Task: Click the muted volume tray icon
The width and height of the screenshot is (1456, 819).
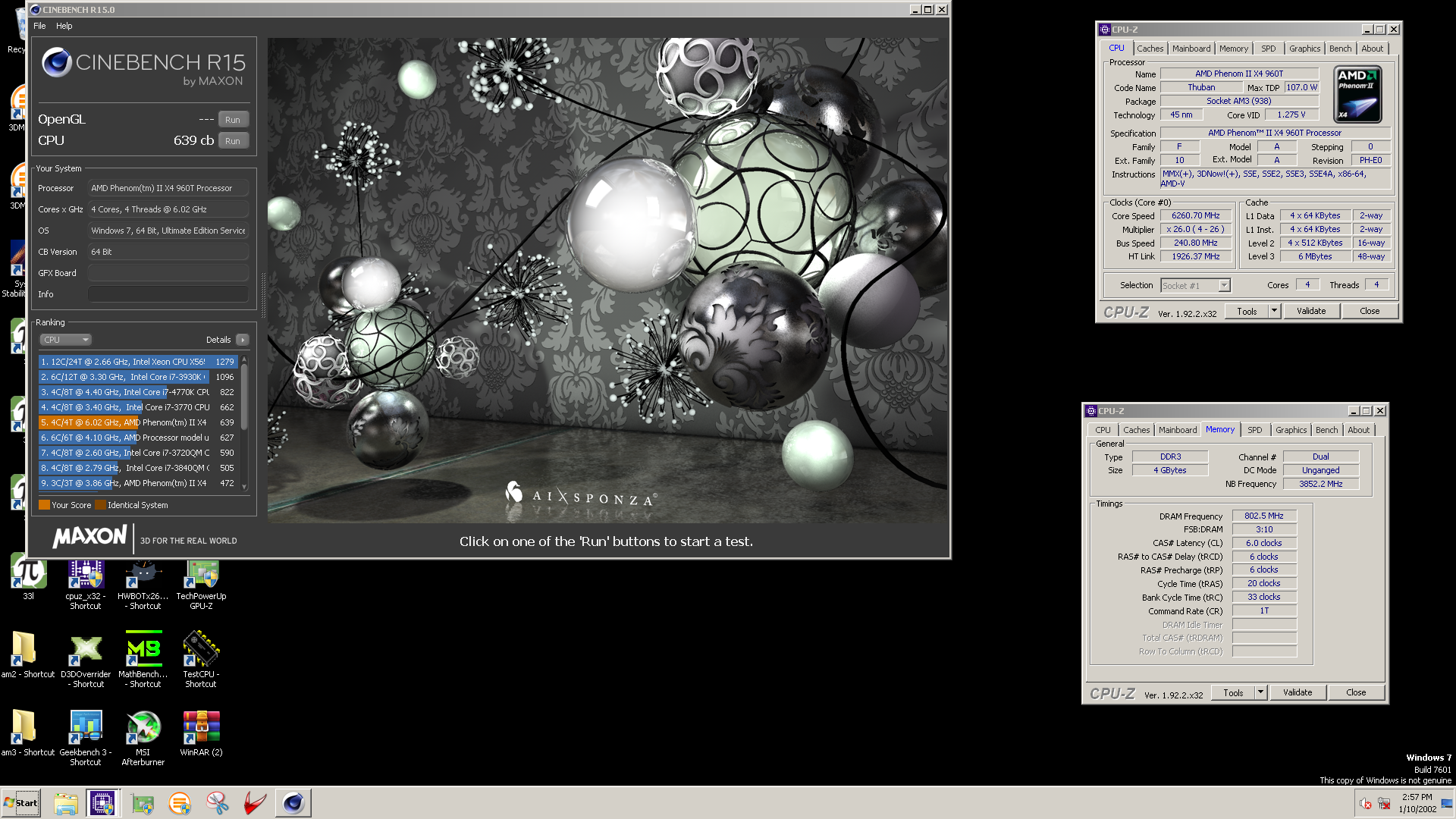Action: pyautogui.click(x=1366, y=804)
